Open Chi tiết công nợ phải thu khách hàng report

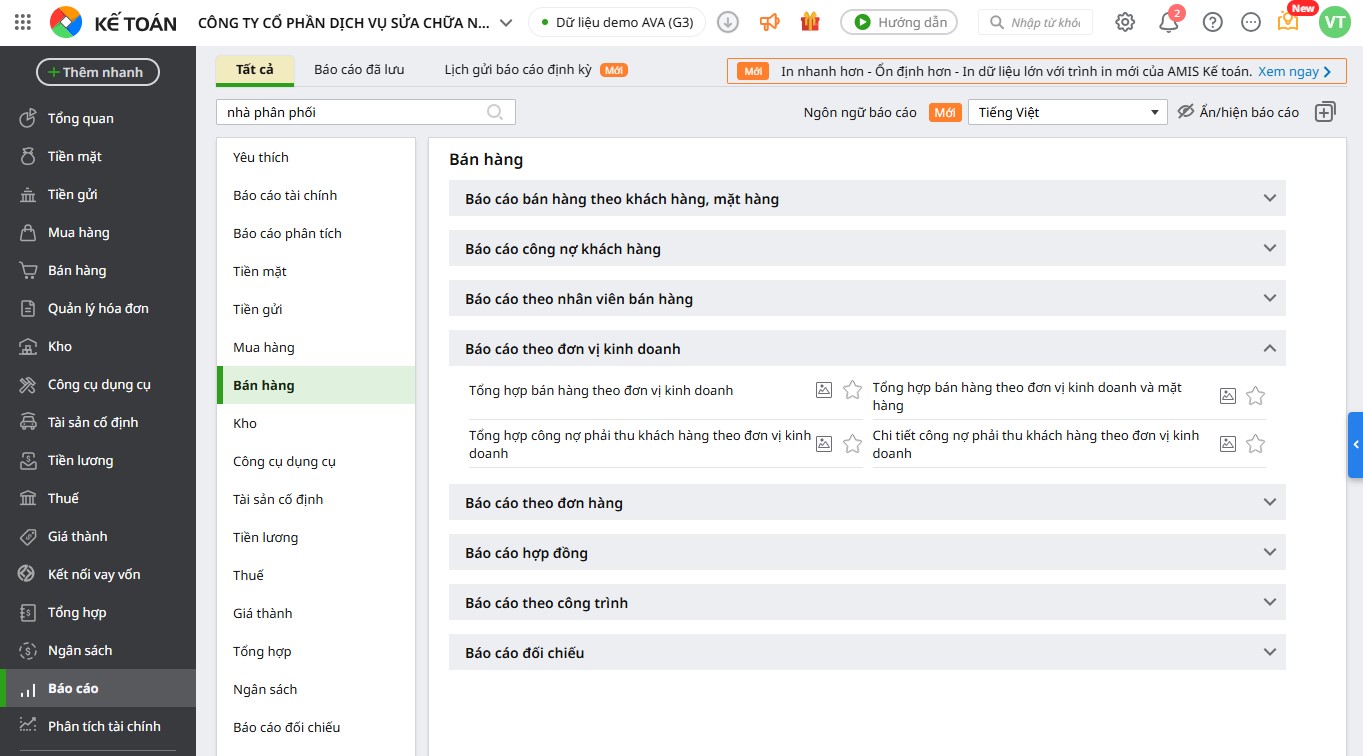pos(1036,444)
